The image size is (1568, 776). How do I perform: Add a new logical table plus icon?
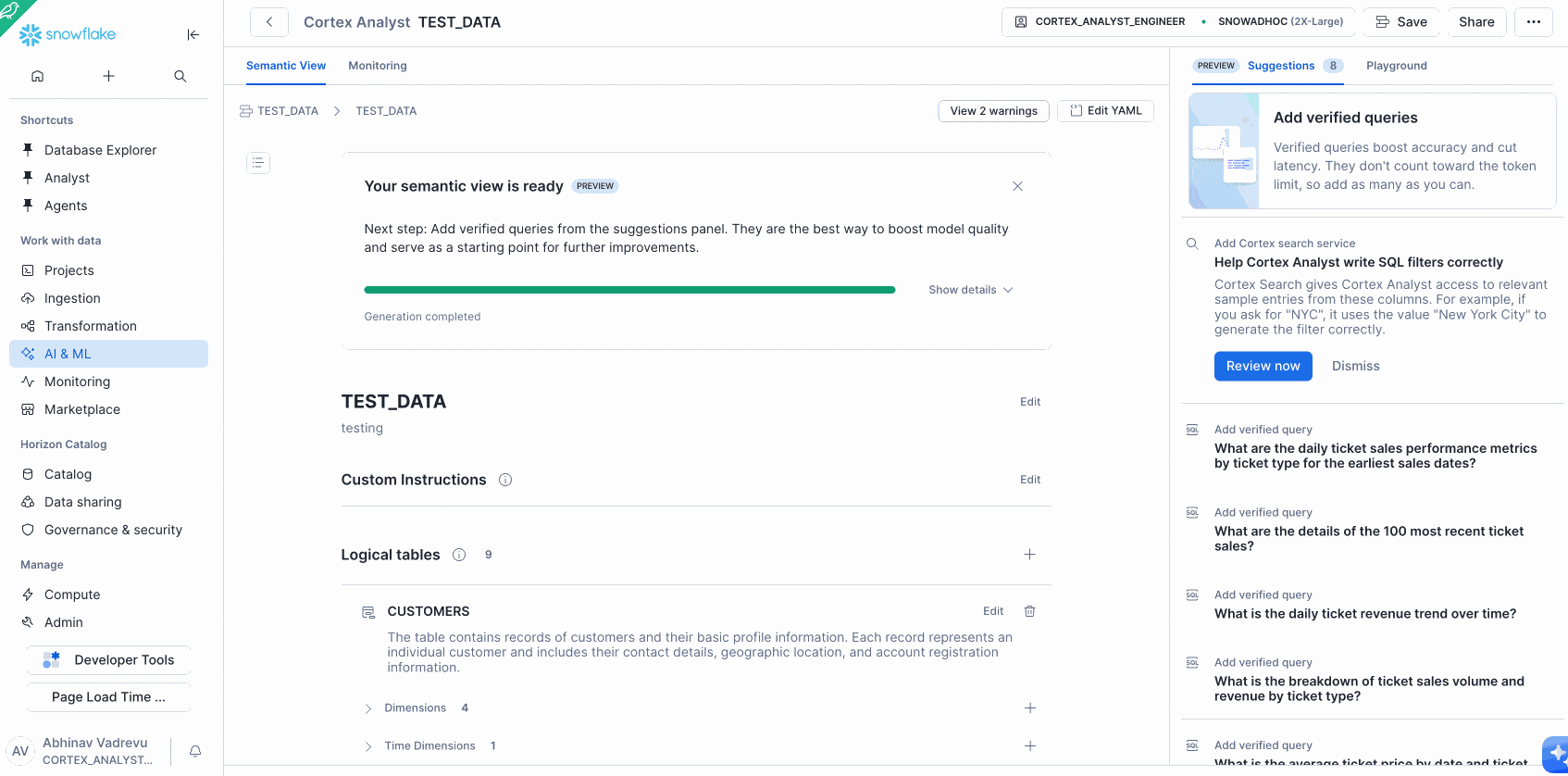coord(1029,555)
